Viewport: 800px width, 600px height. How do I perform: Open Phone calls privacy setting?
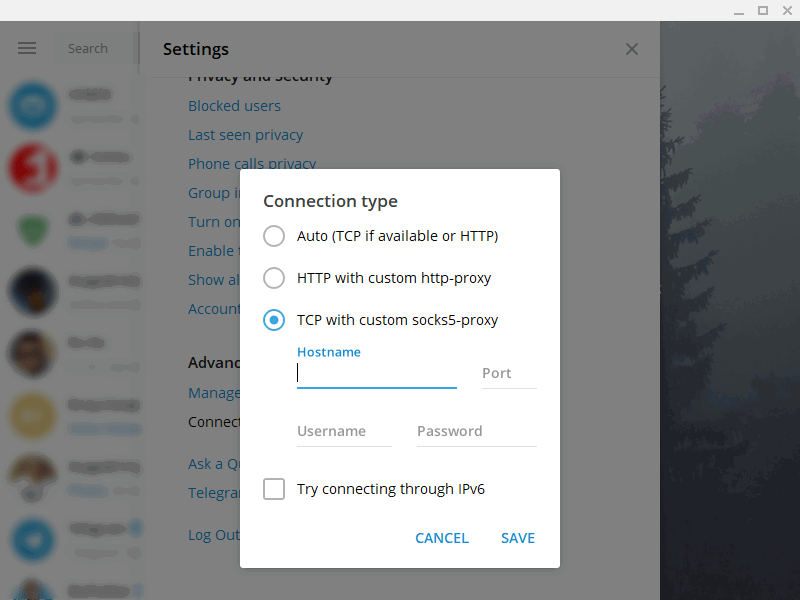pyautogui.click(x=251, y=164)
